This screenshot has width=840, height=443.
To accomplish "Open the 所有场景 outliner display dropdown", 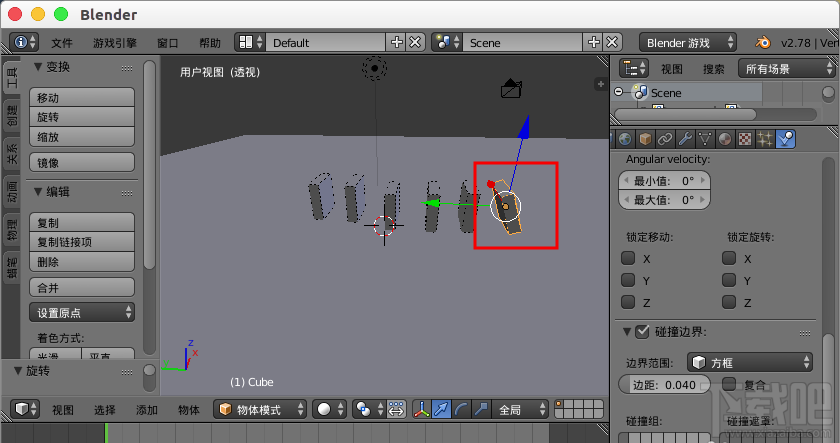I will tap(786, 69).
